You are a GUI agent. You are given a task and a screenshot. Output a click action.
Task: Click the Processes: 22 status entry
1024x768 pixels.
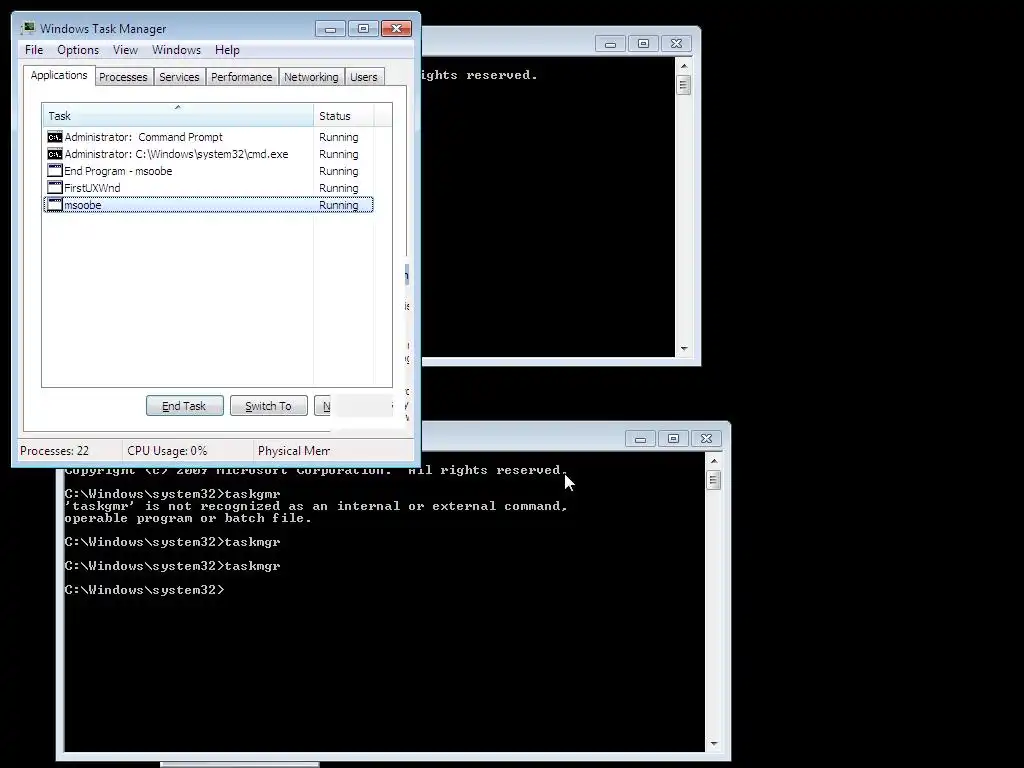point(54,451)
